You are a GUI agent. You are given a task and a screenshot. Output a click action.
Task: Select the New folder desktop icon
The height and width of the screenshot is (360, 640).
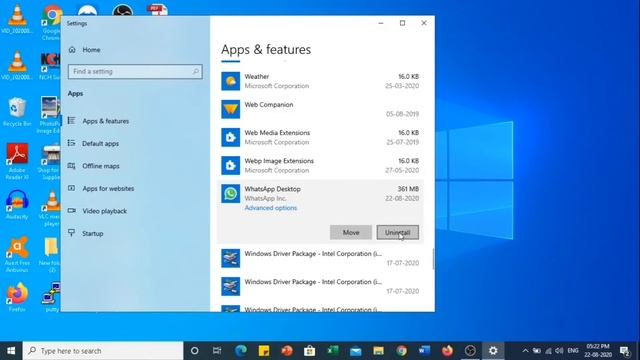[x=51, y=254]
